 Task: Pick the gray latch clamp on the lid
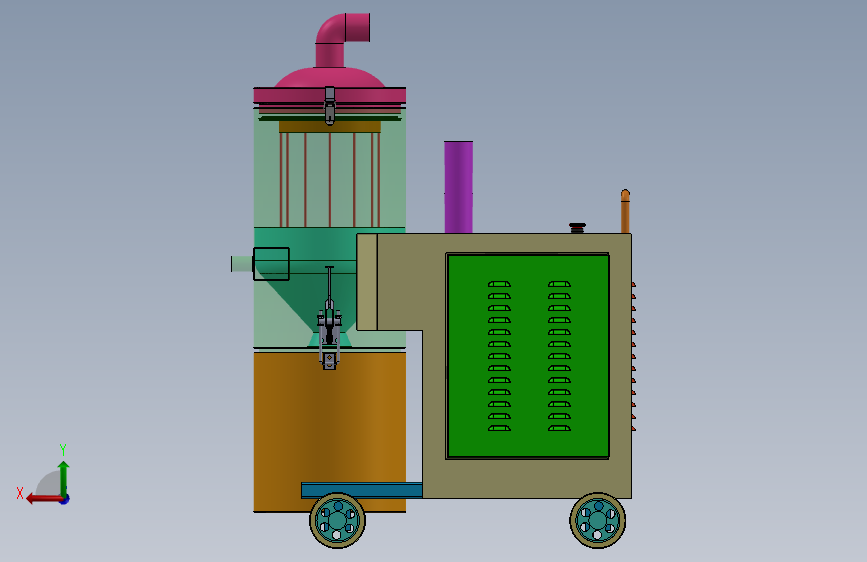pyautogui.click(x=330, y=105)
